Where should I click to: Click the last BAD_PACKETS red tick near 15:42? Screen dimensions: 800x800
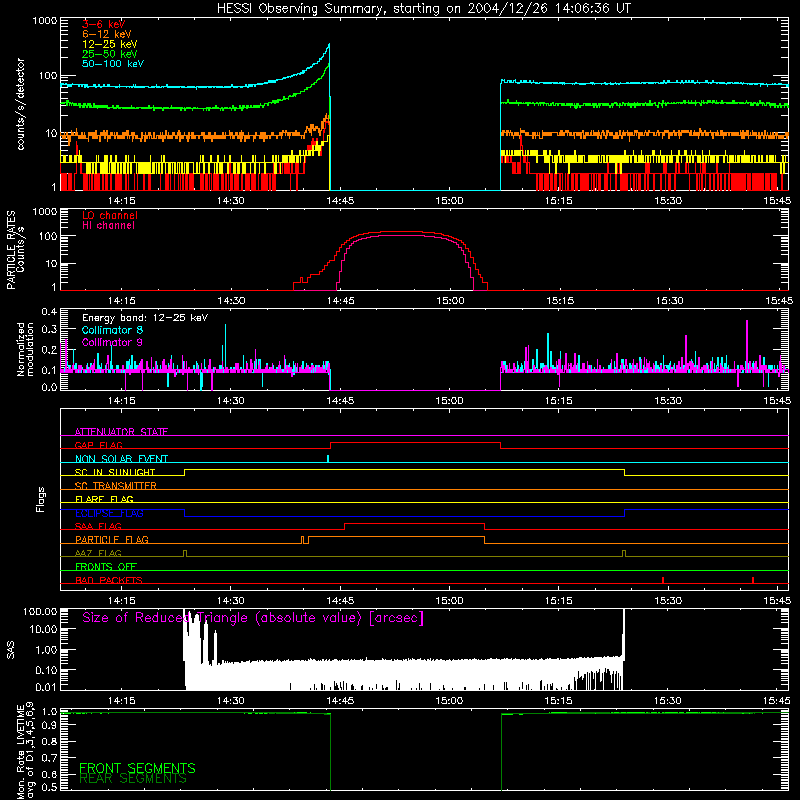point(753,580)
